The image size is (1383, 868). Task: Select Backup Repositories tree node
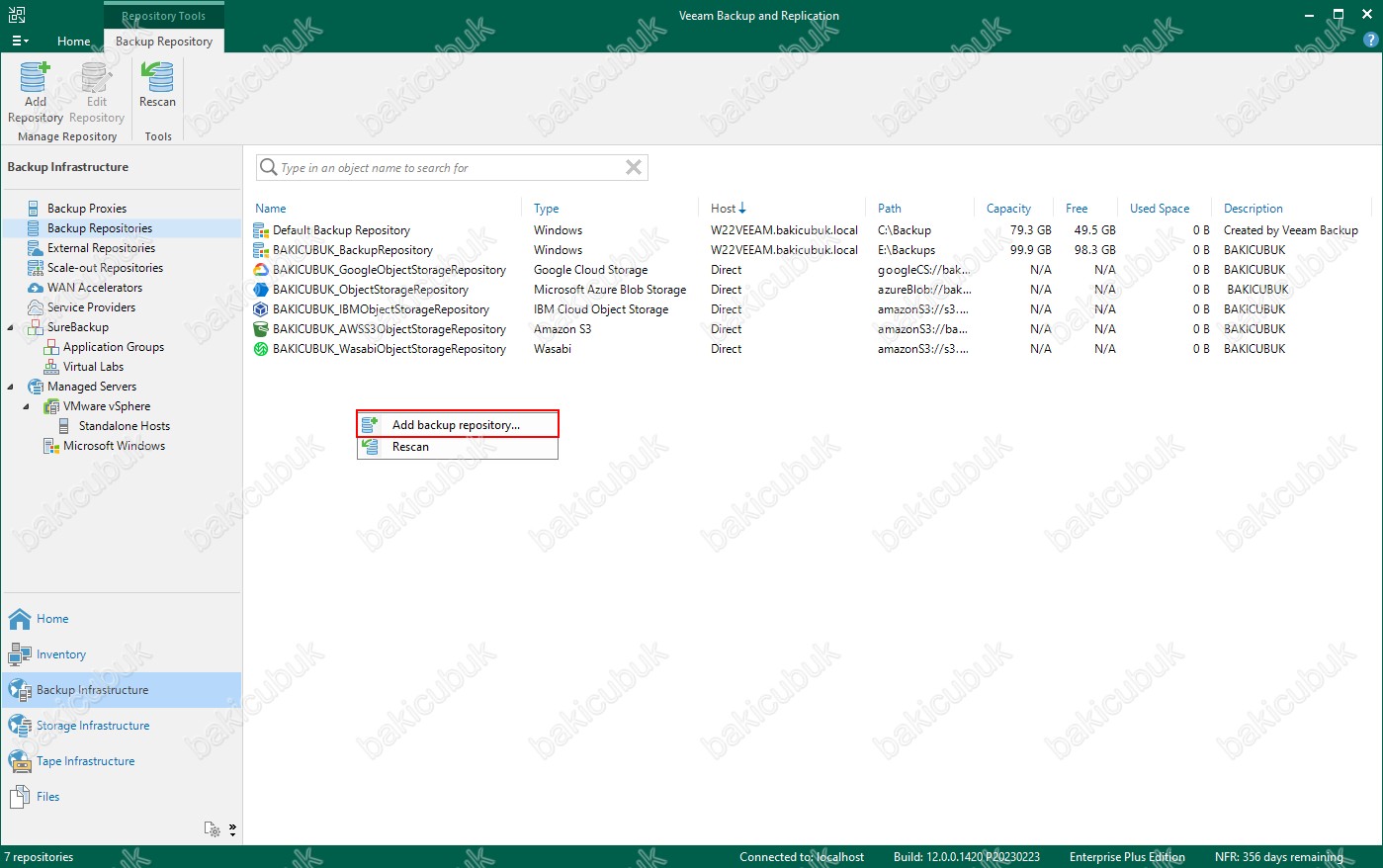(x=100, y=228)
